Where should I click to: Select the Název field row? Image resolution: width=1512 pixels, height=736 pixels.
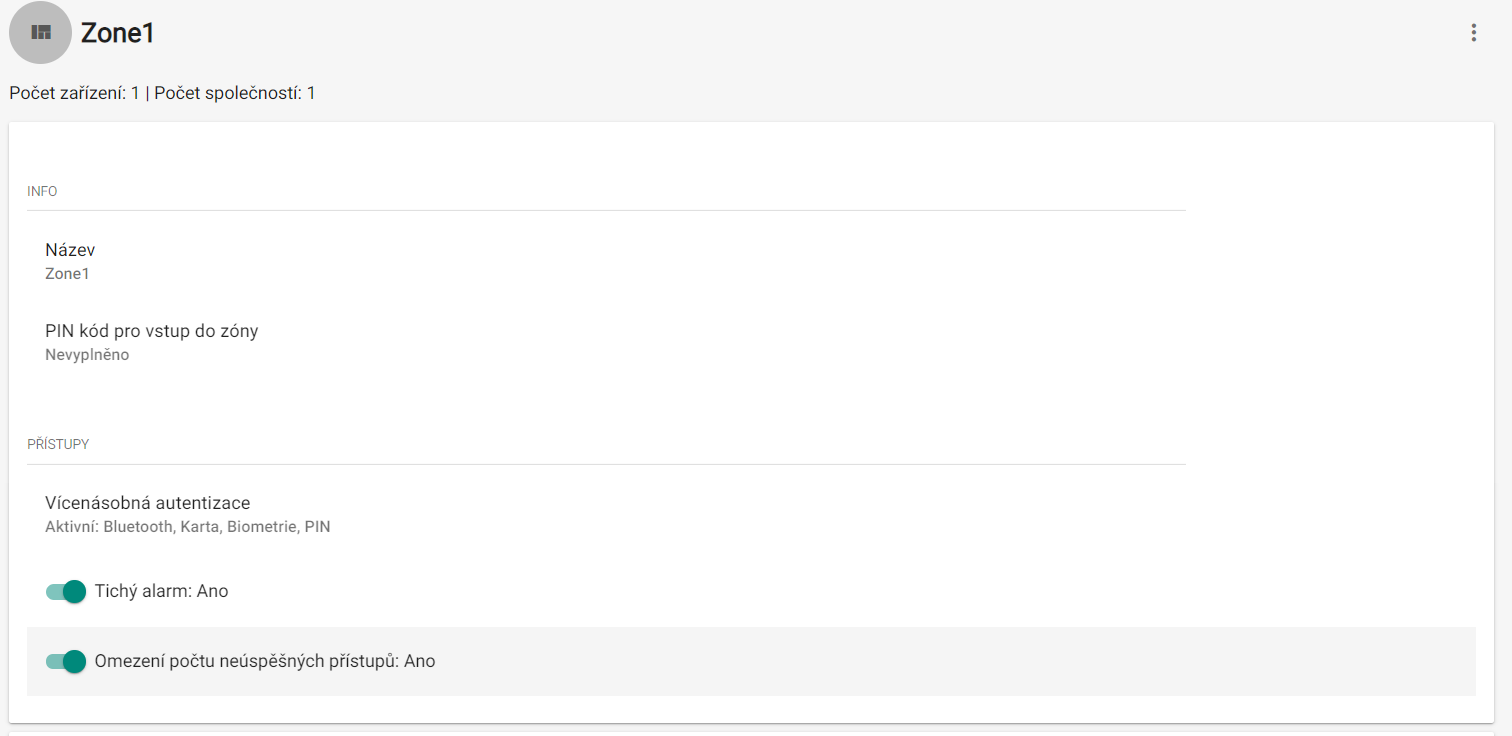(x=606, y=260)
